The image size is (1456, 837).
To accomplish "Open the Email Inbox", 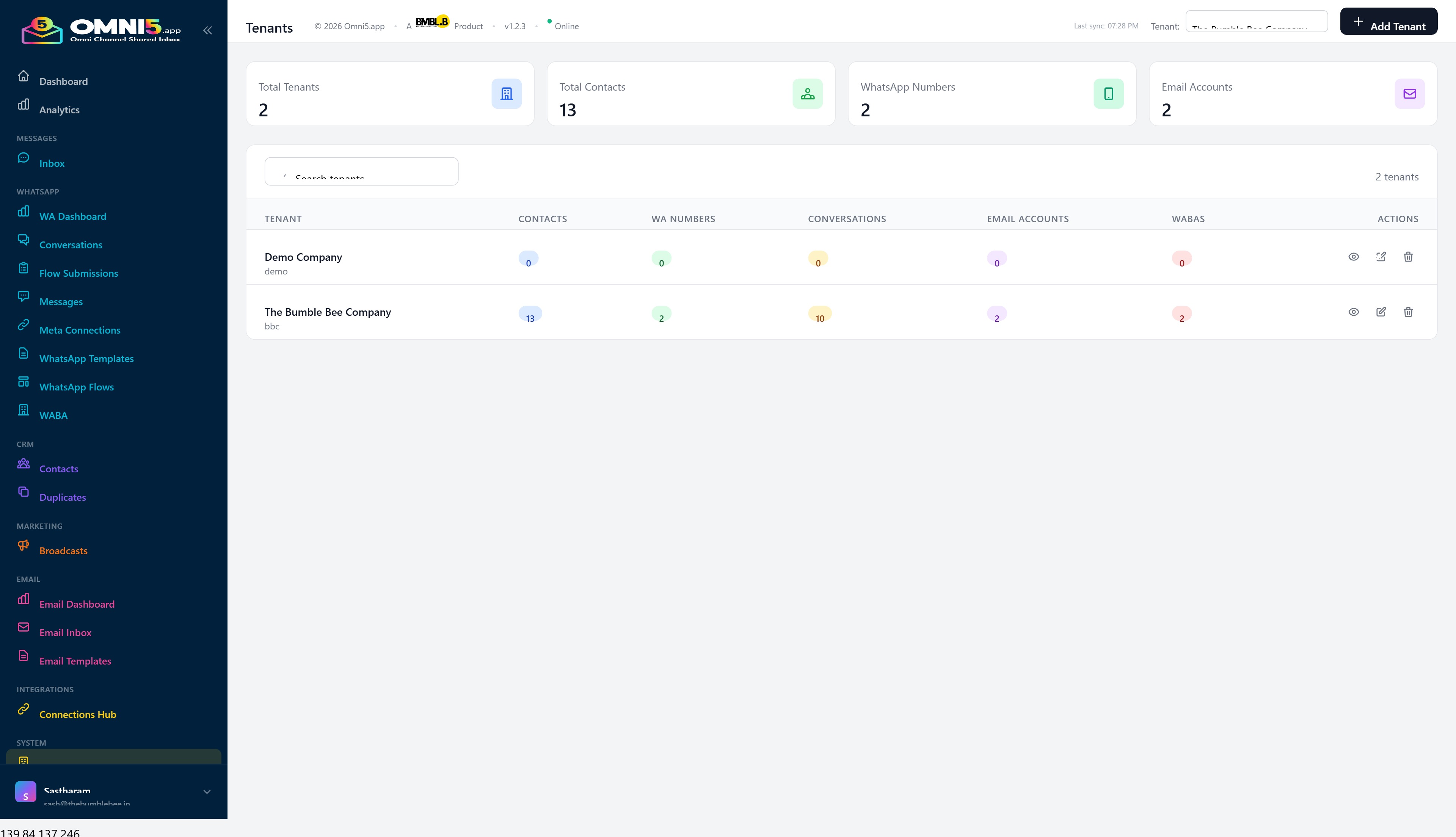I will coord(66,632).
